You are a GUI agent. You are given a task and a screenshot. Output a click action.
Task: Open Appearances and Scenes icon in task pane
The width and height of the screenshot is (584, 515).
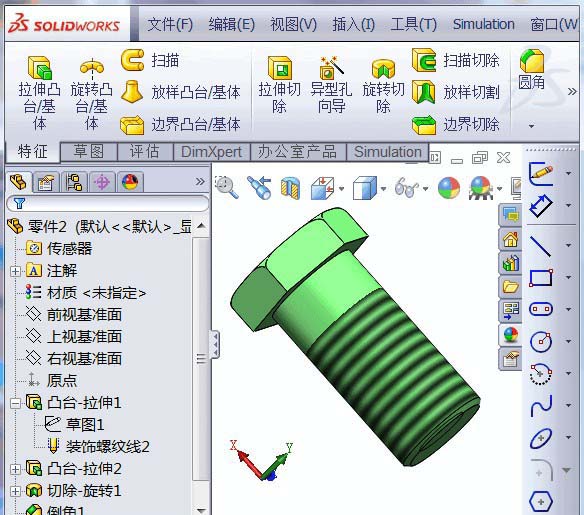[x=511, y=335]
